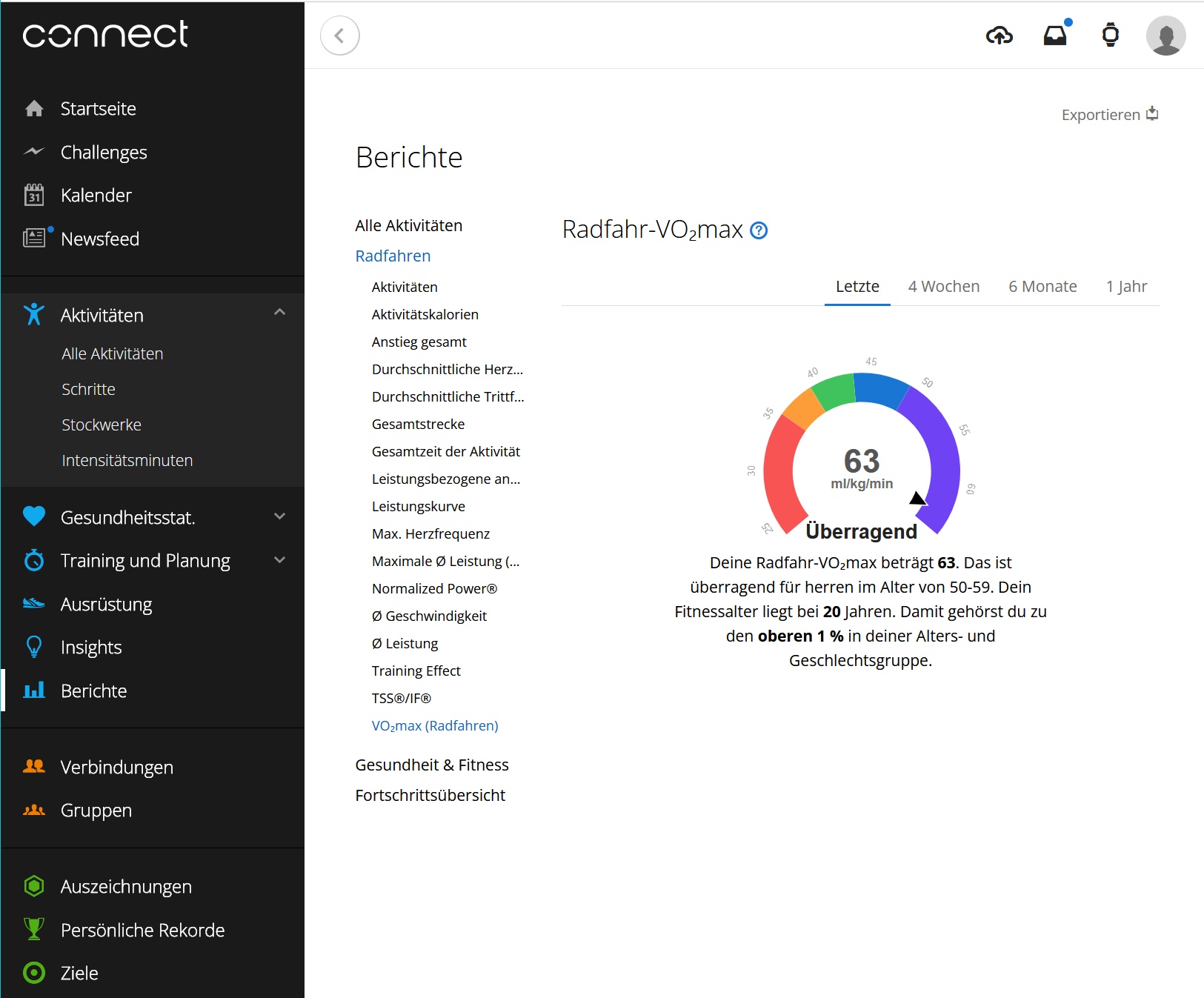Click the Garmin Connect logo
The height and width of the screenshot is (998, 1204).
tap(105, 34)
